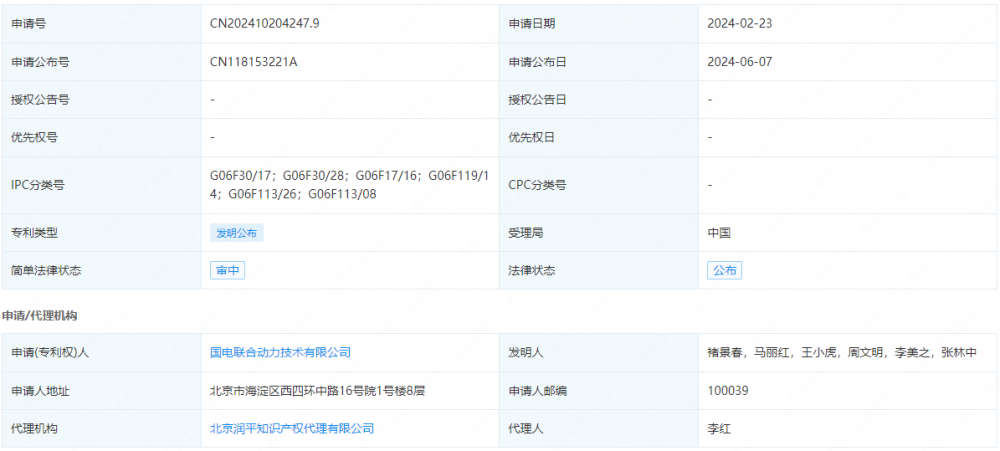
Task: Click the 授权公告号 label
Action: pos(40,100)
